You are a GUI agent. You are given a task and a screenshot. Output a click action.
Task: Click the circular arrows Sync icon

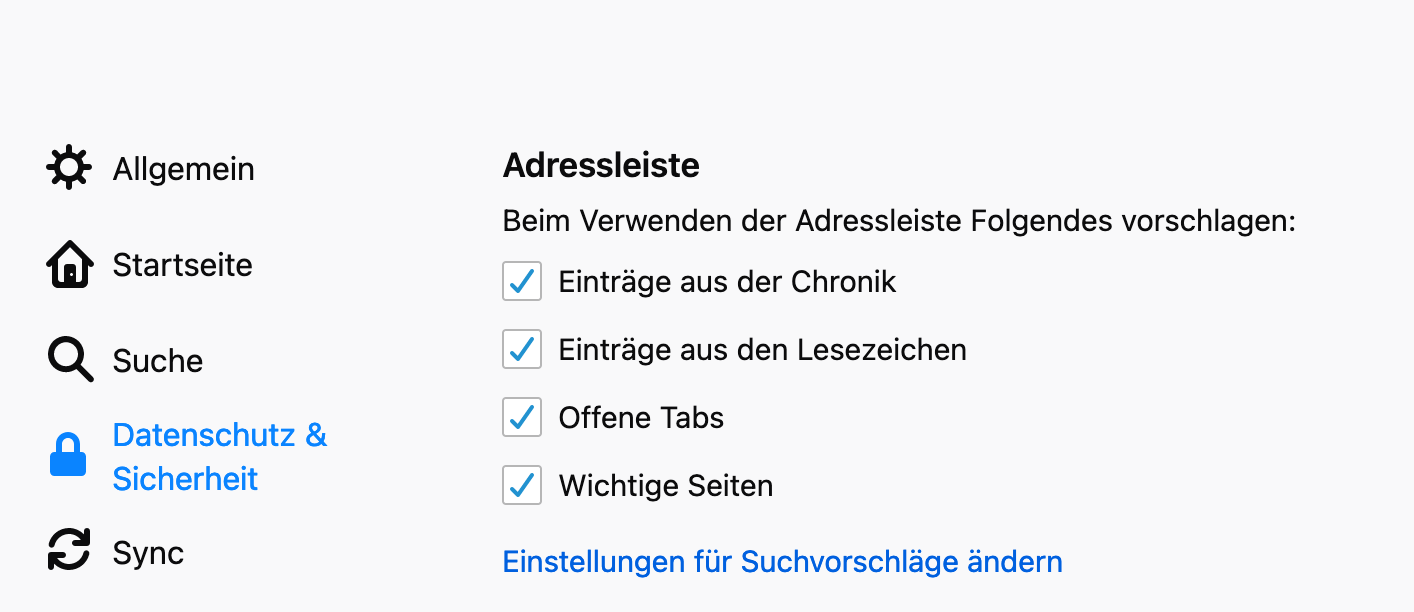(x=69, y=551)
